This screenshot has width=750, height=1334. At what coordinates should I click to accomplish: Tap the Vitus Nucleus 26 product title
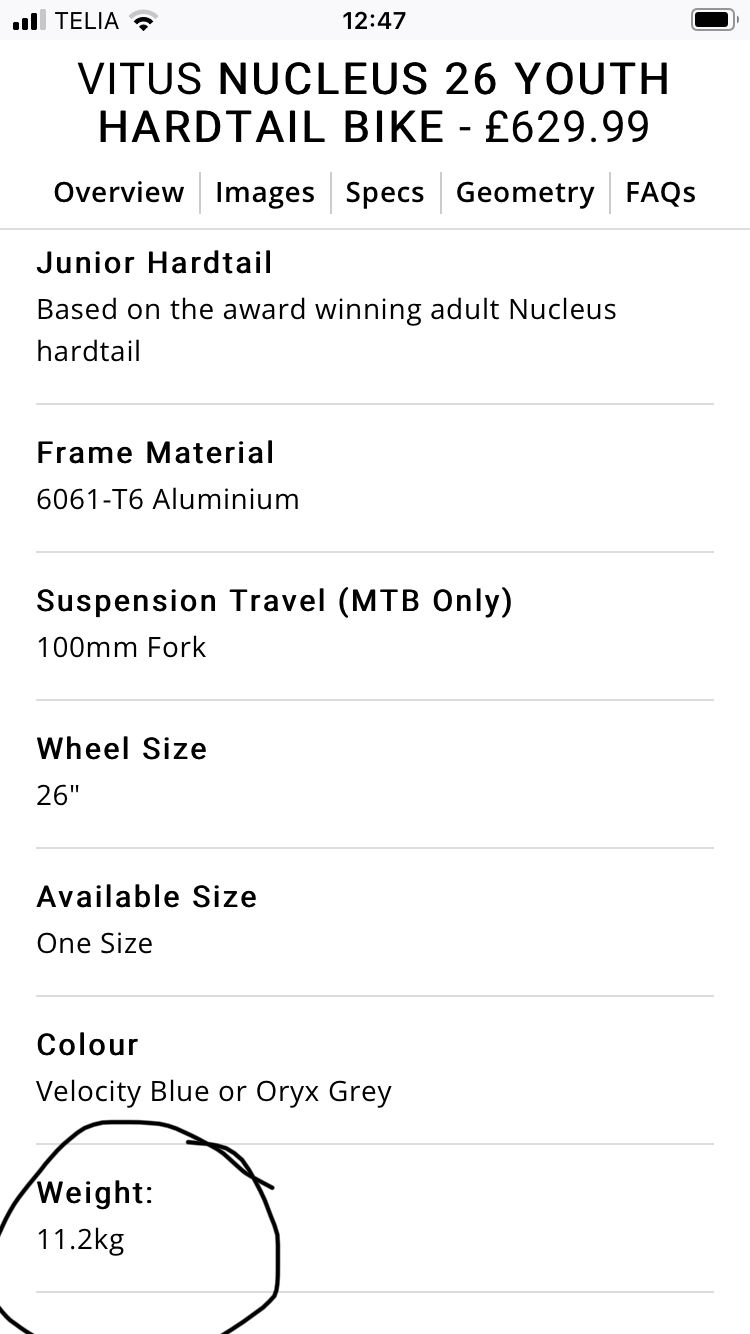[x=374, y=103]
